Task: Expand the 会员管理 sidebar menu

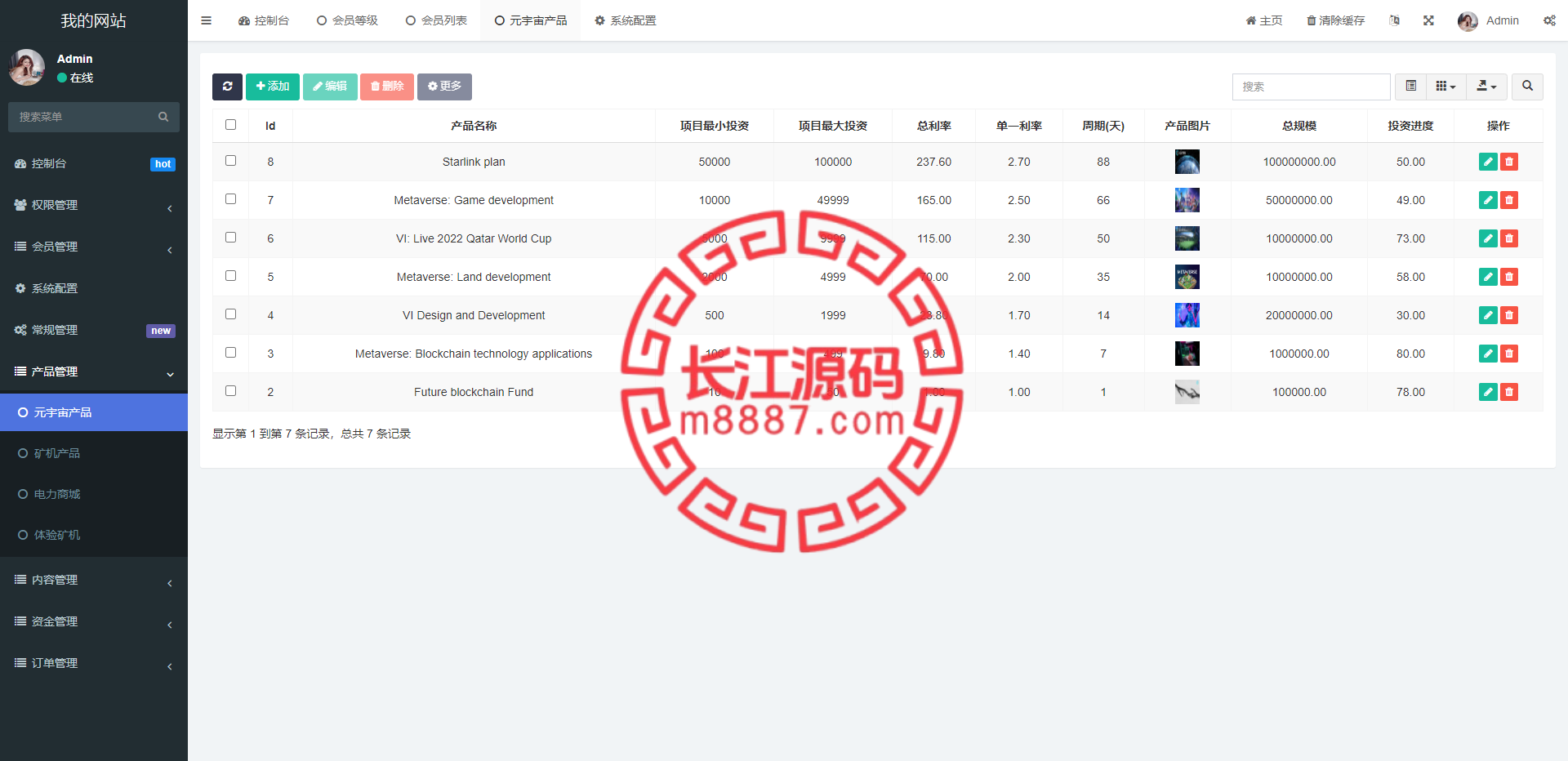Action: click(x=94, y=247)
